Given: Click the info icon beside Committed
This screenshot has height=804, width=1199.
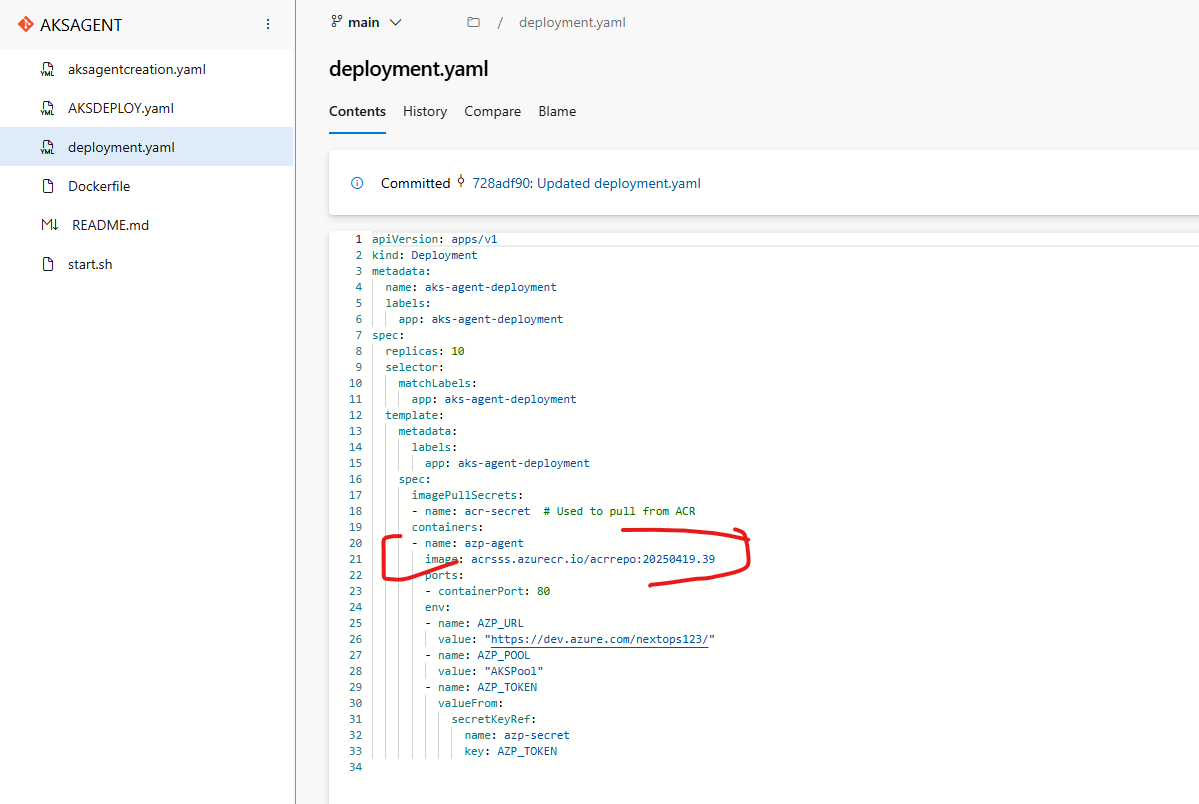Looking at the screenshot, I should [x=357, y=183].
